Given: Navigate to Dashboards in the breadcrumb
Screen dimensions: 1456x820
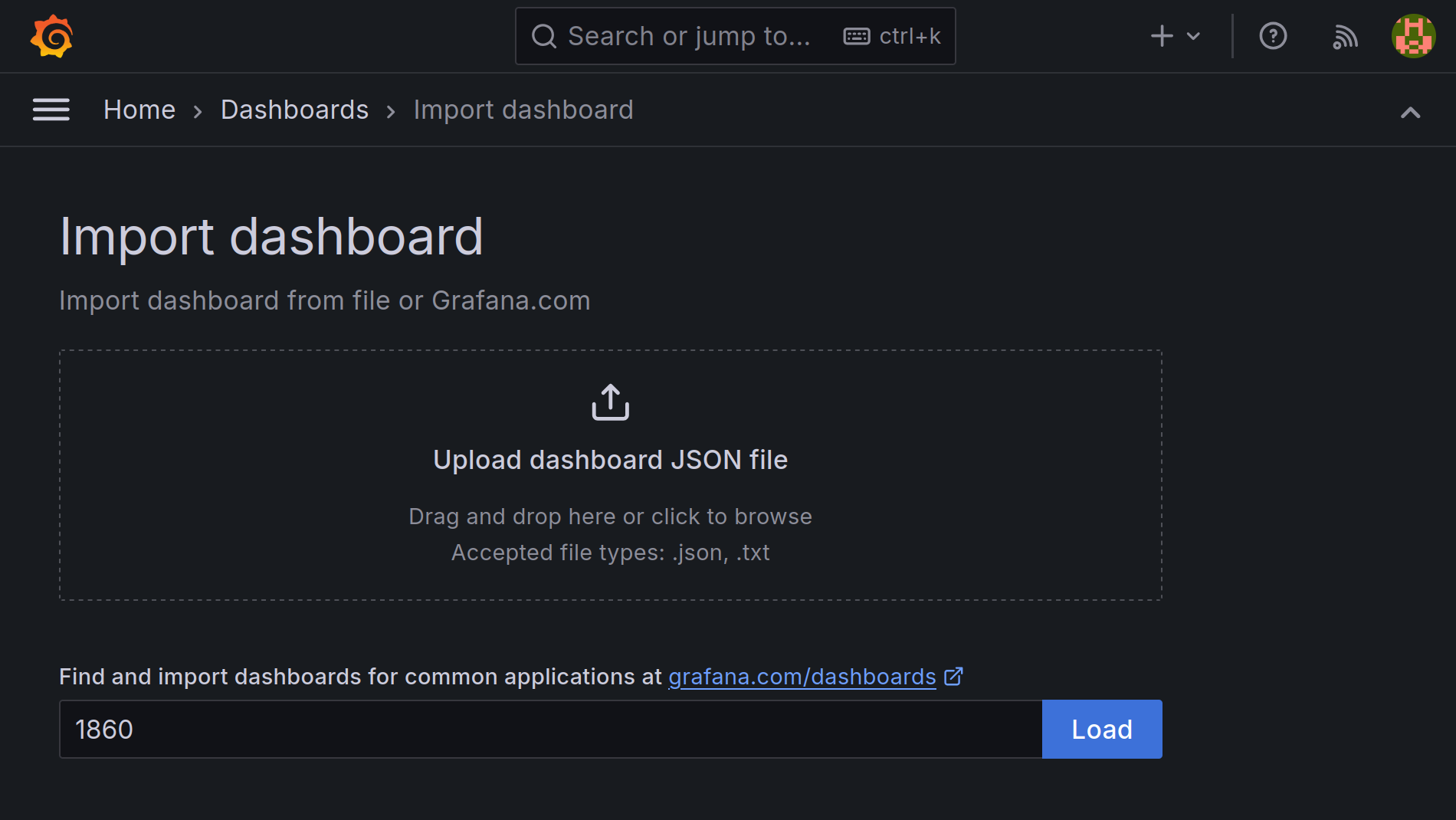Looking at the screenshot, I should 294,110.
